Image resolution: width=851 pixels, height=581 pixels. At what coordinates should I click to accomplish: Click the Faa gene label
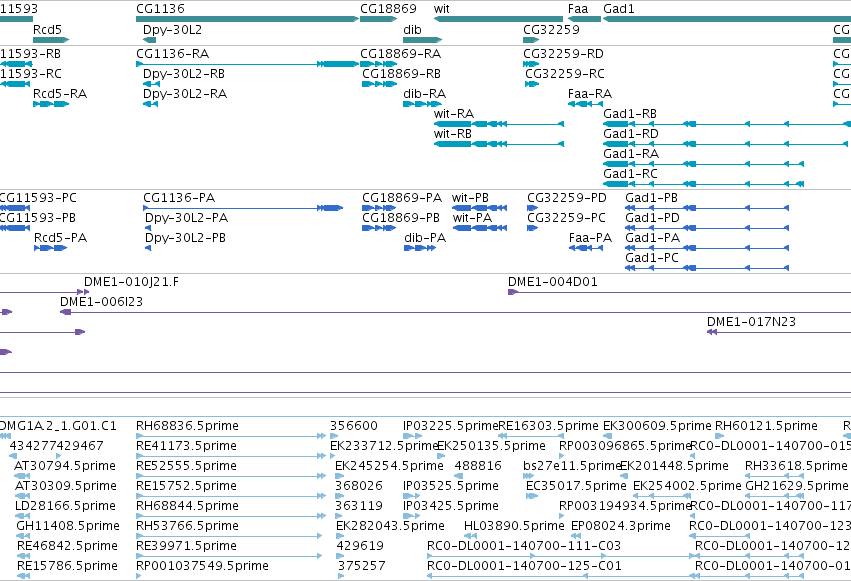[577, 9]
